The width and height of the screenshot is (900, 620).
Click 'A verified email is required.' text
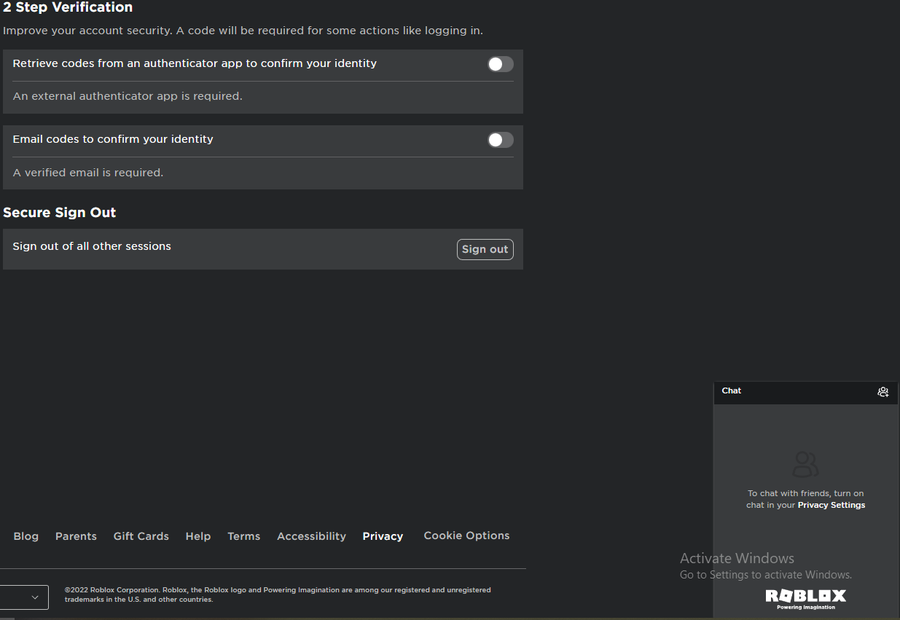88,173
